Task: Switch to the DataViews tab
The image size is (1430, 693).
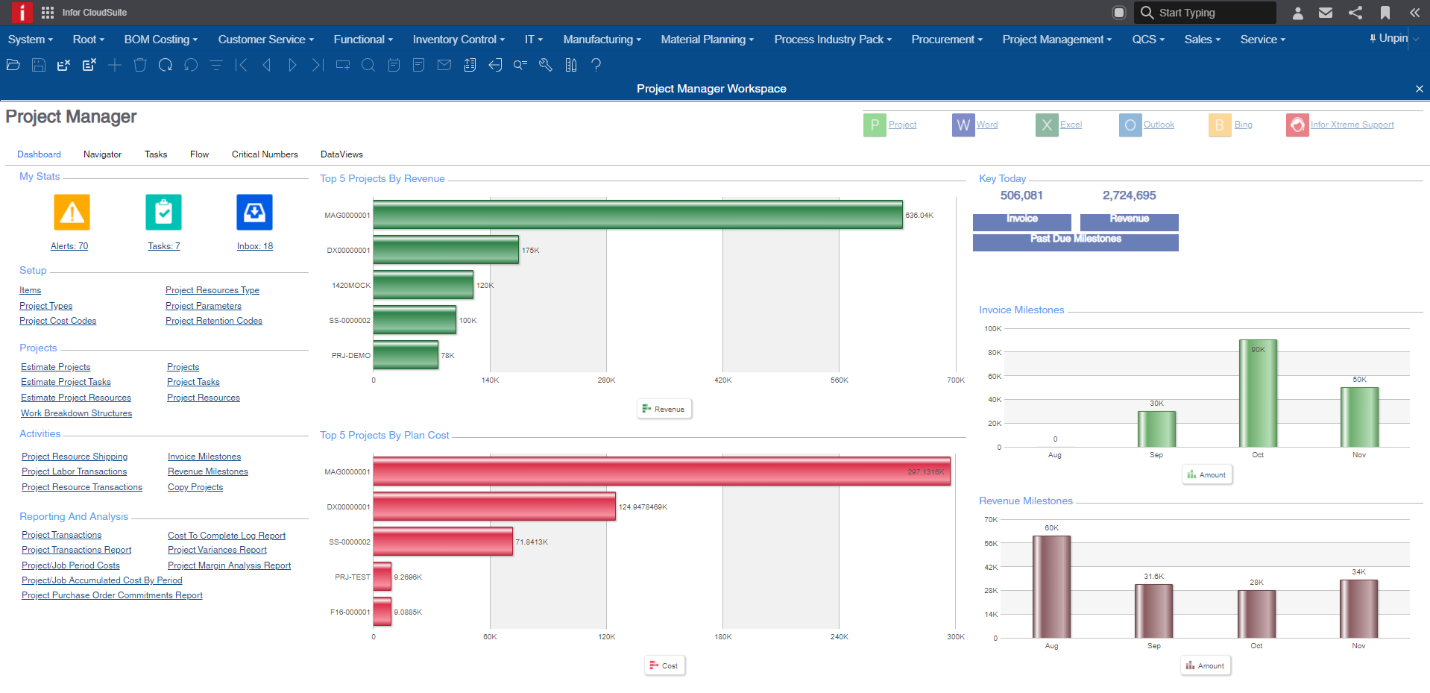Action: (x=342, y=154)
